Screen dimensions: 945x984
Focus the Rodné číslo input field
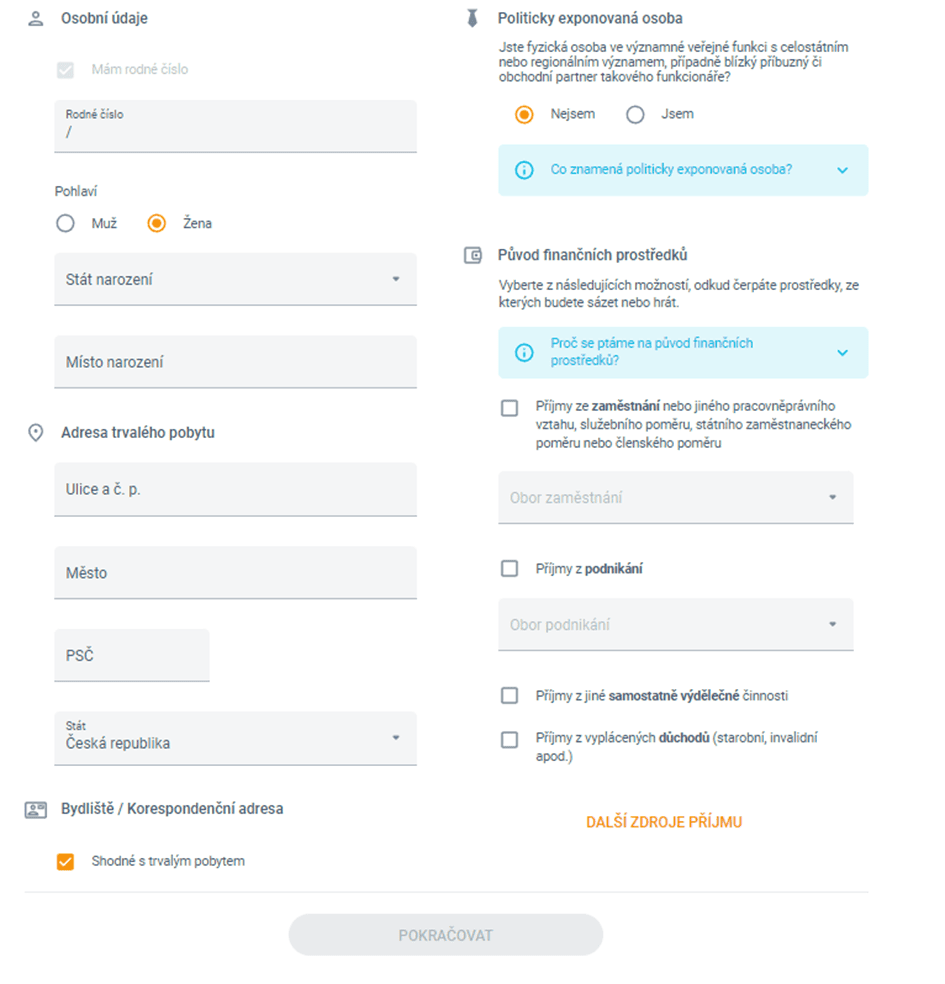tap(235, 126)
